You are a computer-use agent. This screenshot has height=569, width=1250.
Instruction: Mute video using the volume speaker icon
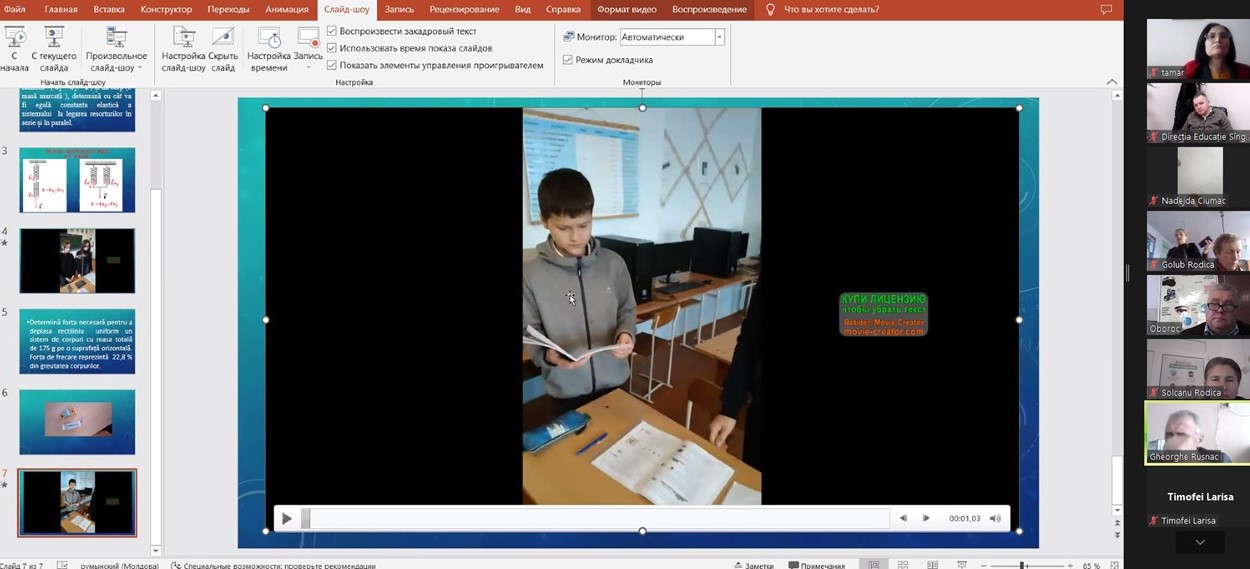click(995, 519)
